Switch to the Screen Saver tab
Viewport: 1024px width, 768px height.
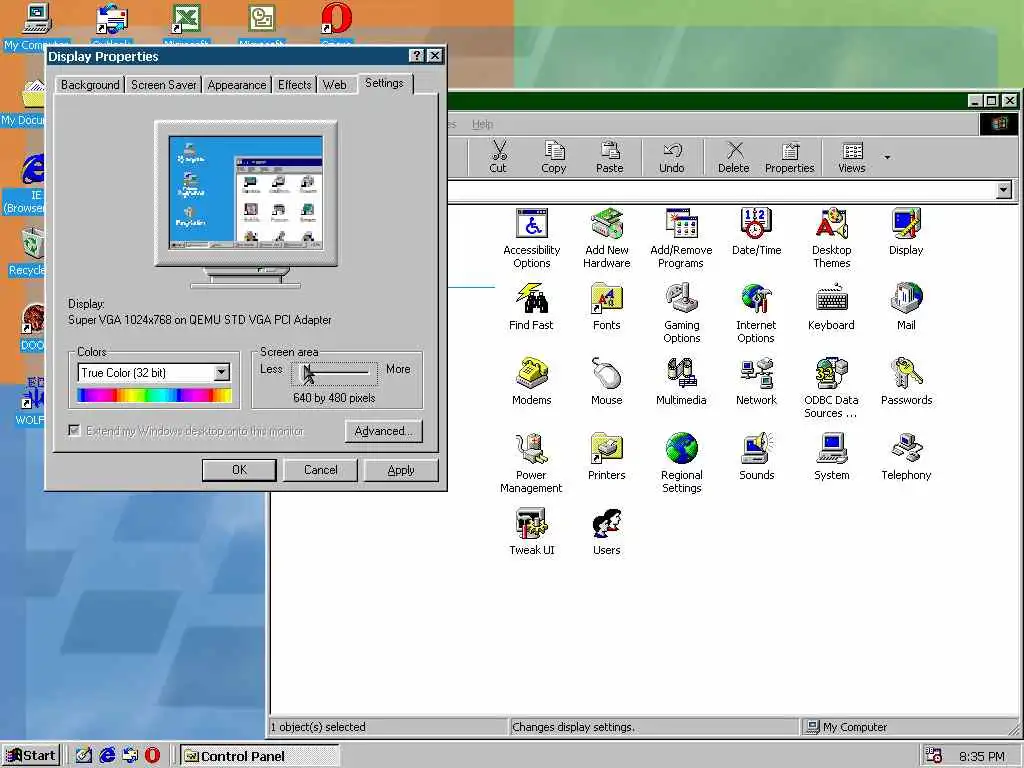(x=163, y=85)
